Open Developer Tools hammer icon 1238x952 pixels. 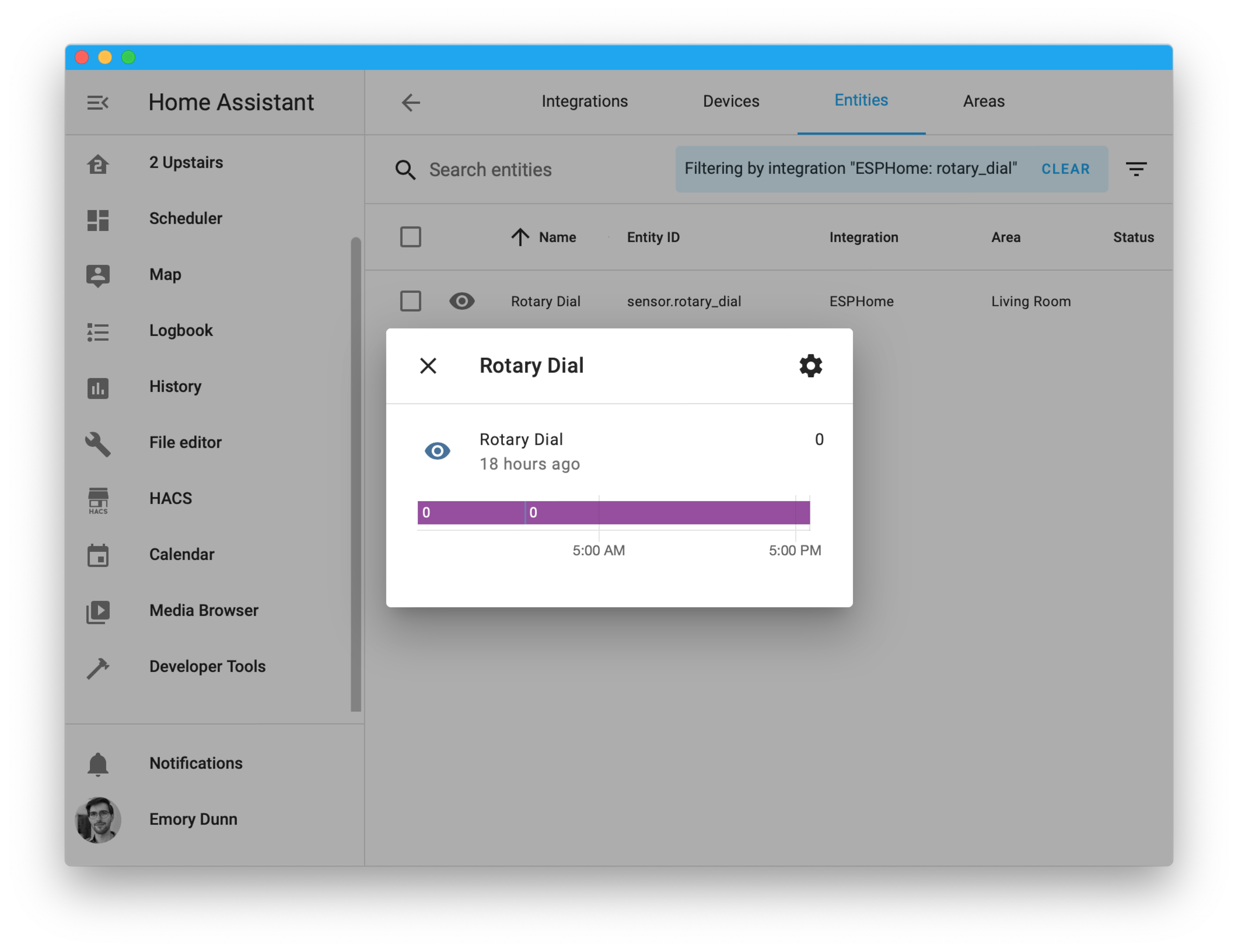[x=97, y=667]
